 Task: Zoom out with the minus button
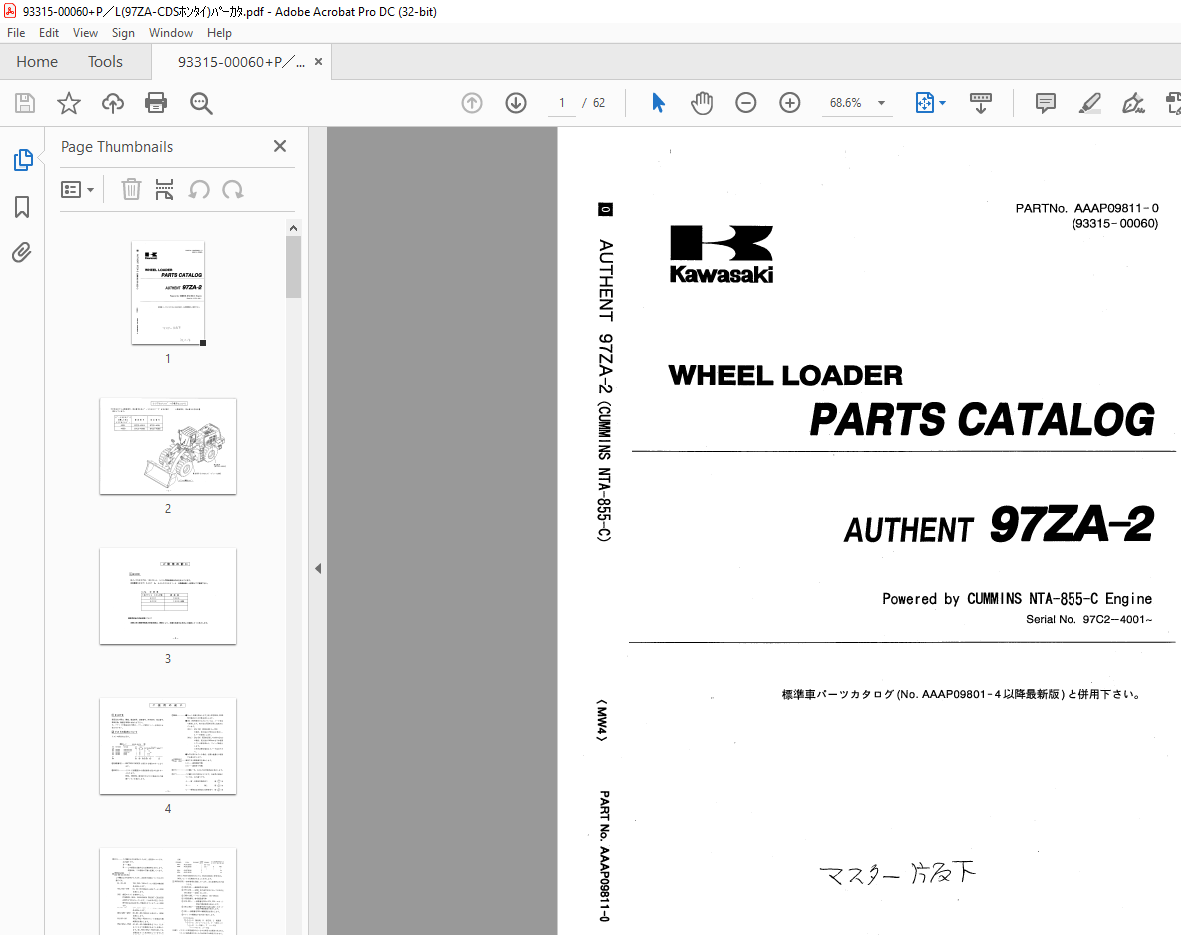click(x=746, y=103)
